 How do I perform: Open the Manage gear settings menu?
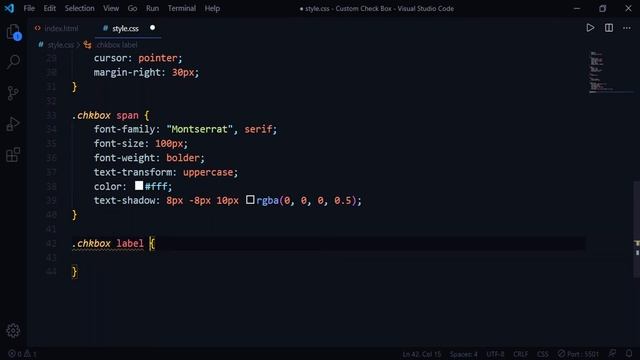[x=13, y=331]
